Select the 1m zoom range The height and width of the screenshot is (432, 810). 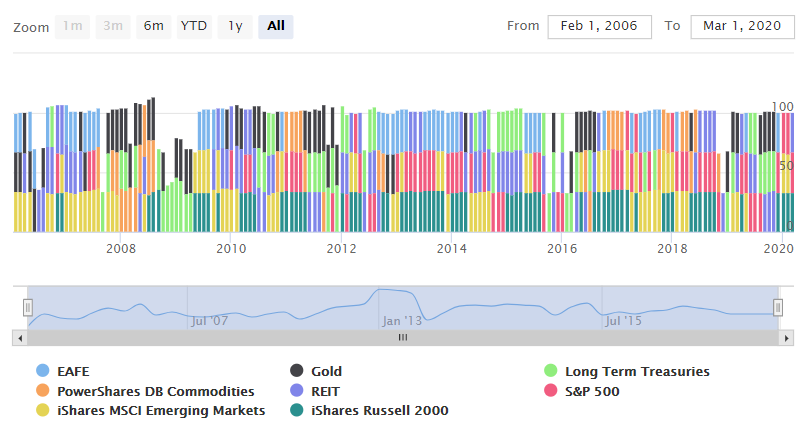point(72,26)
